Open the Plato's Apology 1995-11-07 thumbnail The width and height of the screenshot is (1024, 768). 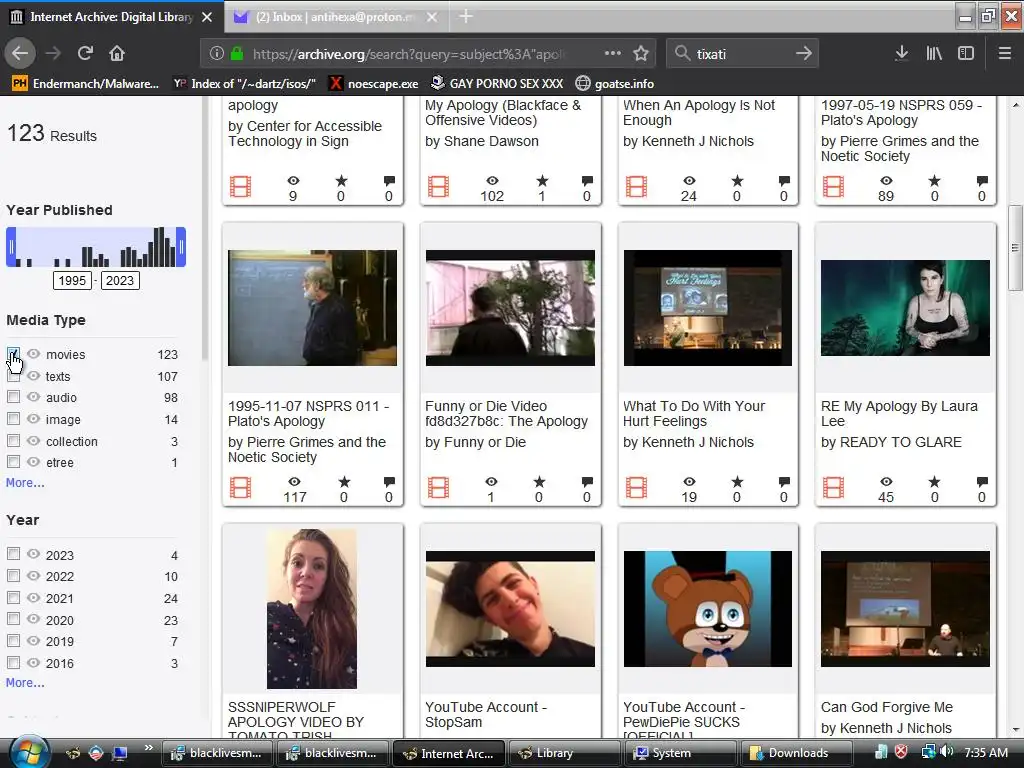[312, 308]
